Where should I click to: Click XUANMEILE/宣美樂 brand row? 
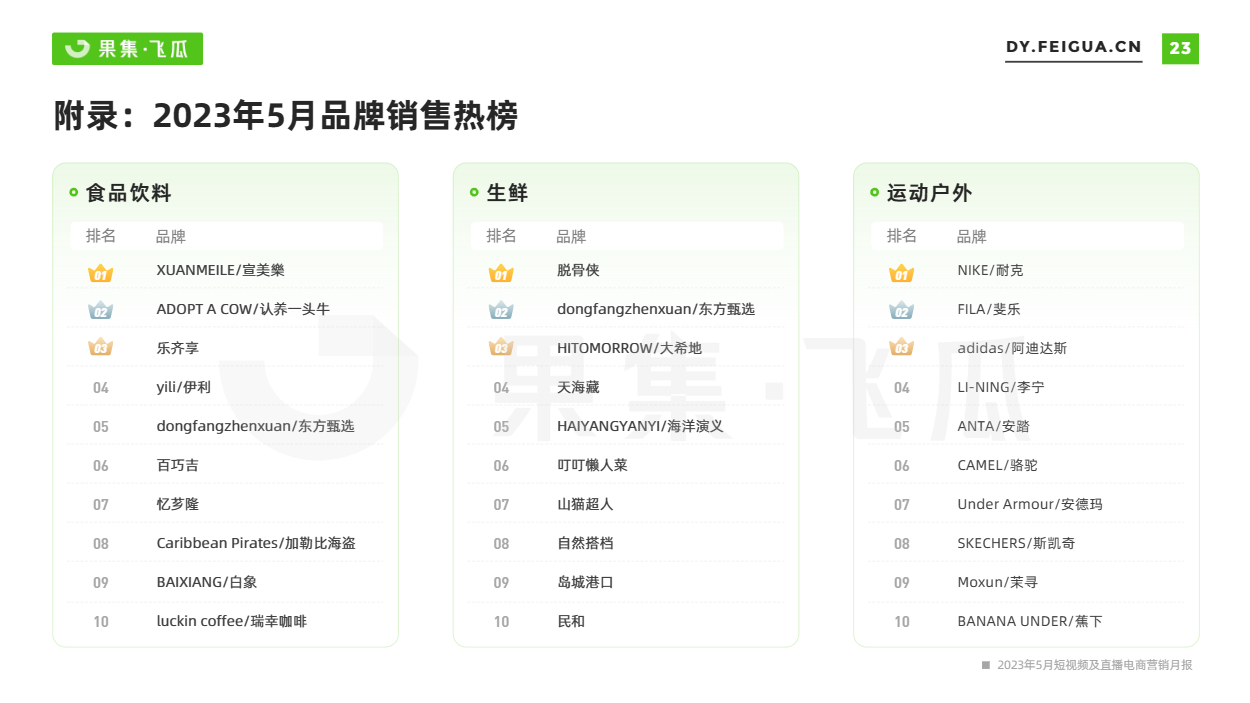221,270
